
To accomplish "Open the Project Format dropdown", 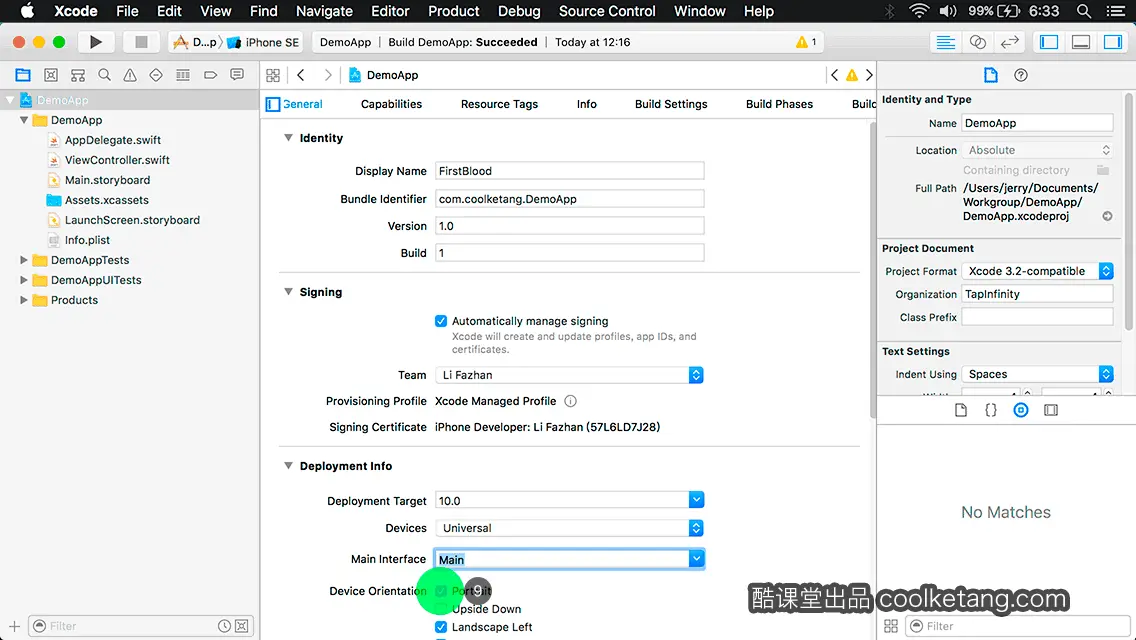I will (x=1037, y=271).
